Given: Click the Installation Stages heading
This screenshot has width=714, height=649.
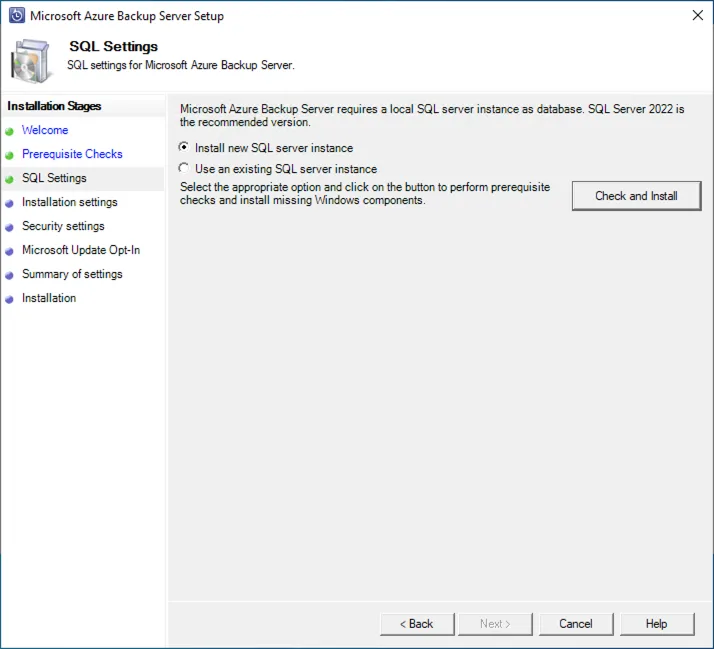Looking at the screenshot, I should coord(54,106).
